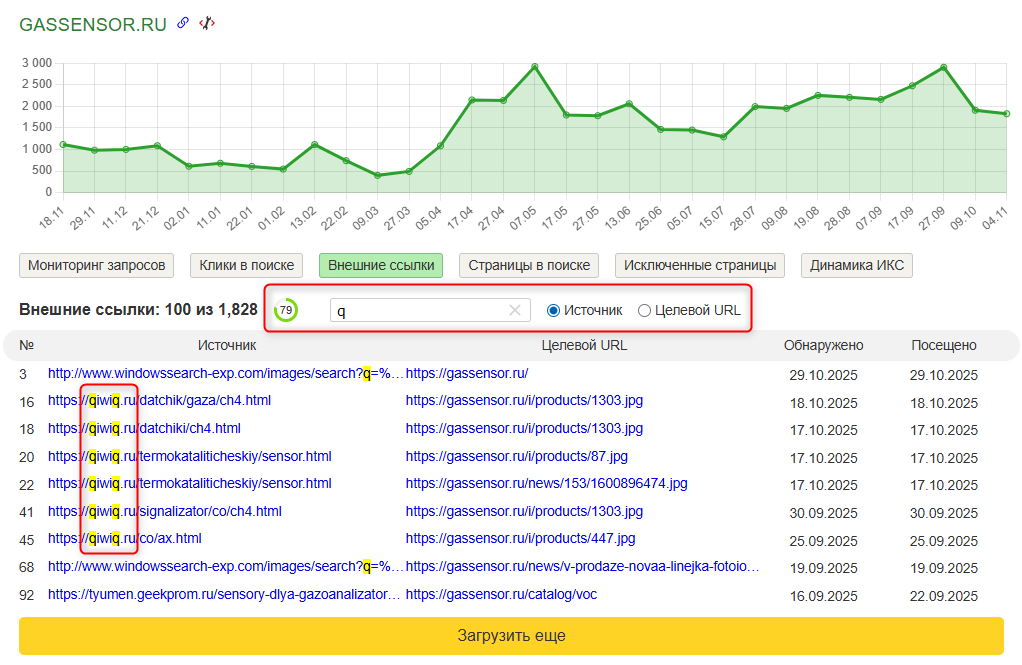Open the Мониторинг запросов tab

[x=96, y=265]
